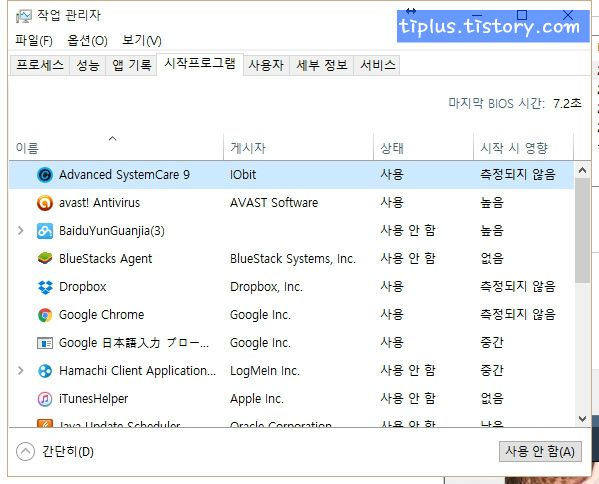The width and height of the screenshot is (599, 484).
Task: Click the BlueStacks Agent icon
Action: click(x=45, y=259)
